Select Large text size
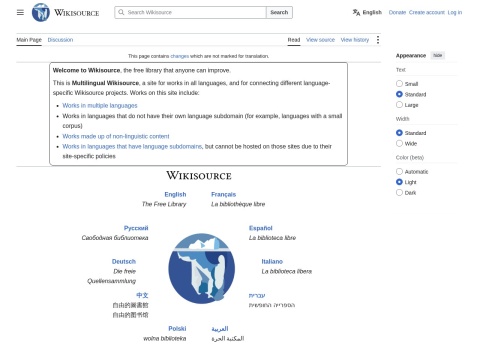Image resolution: width=480 pixels, height=360 pixels. pos(399,105)
